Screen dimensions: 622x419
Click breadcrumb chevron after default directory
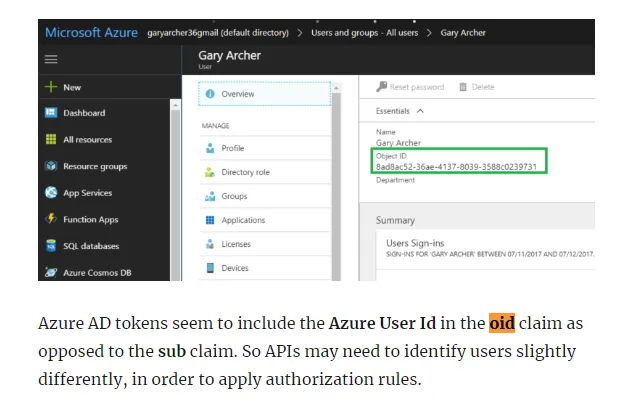300,33
